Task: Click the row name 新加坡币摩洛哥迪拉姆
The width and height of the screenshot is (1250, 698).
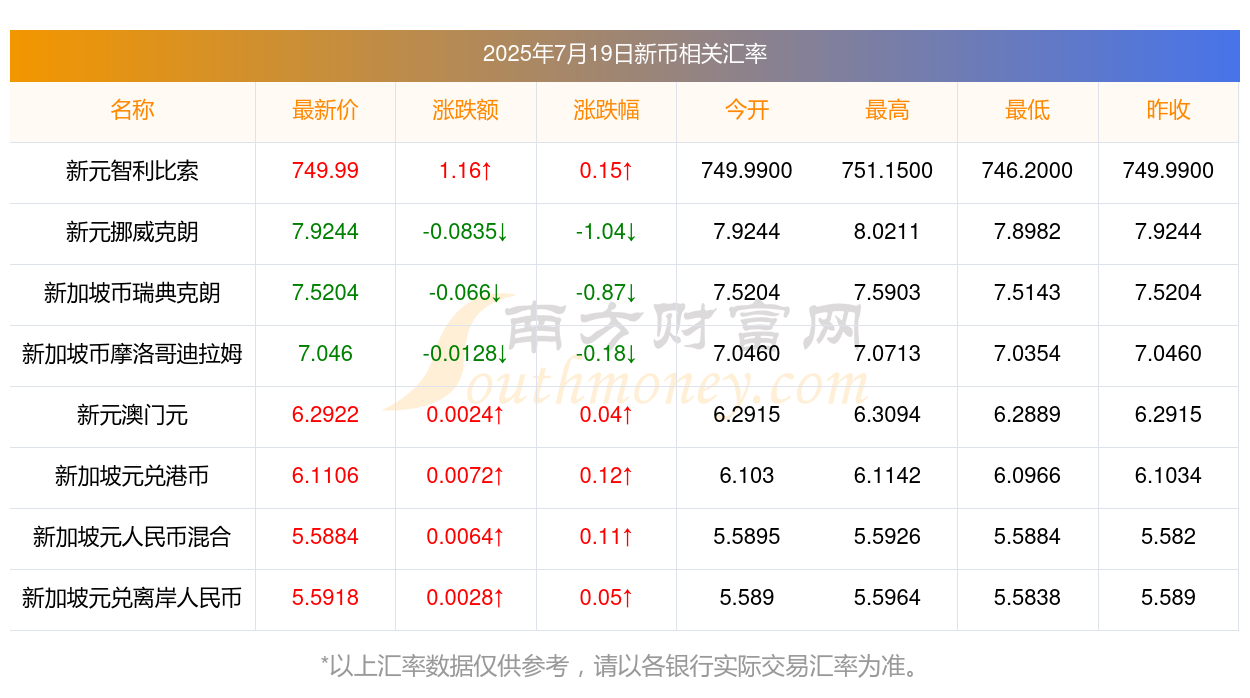Action: pos(132,354)
